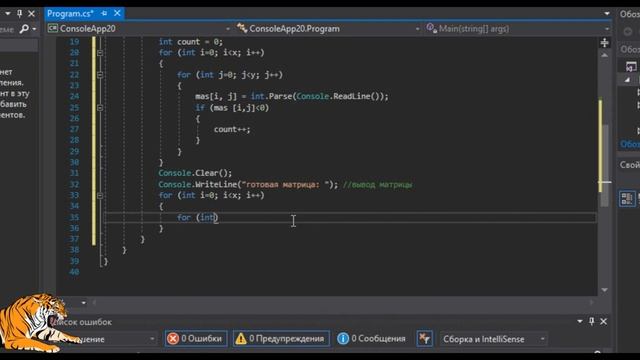Viewport: 640px width, 360px height.
Task: Open the Сборка и IntelliSense dropdown
Action: tap(493, 339)
